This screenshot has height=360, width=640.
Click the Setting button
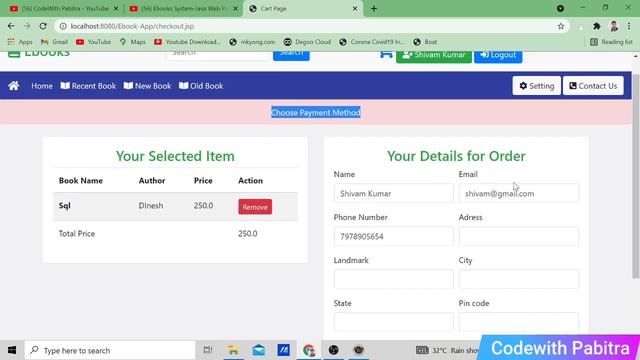point(537,86)
